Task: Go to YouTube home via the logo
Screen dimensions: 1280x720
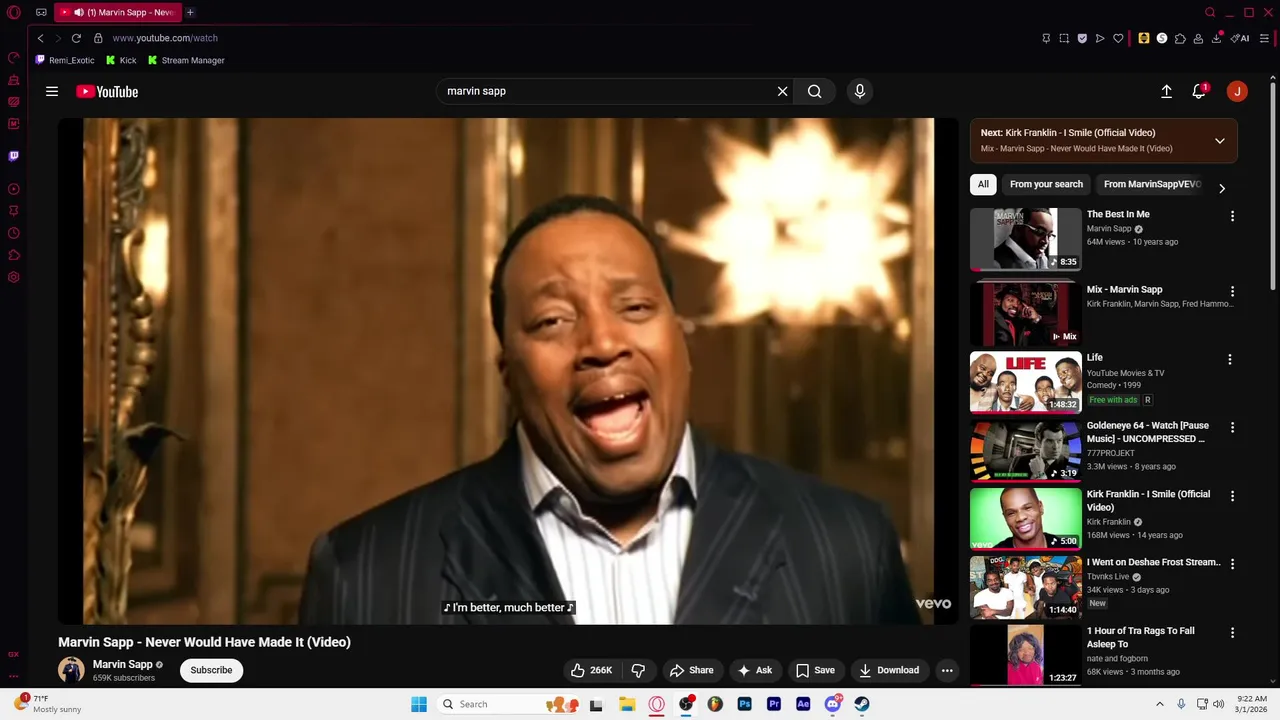Action: click(x=107, y=91)
